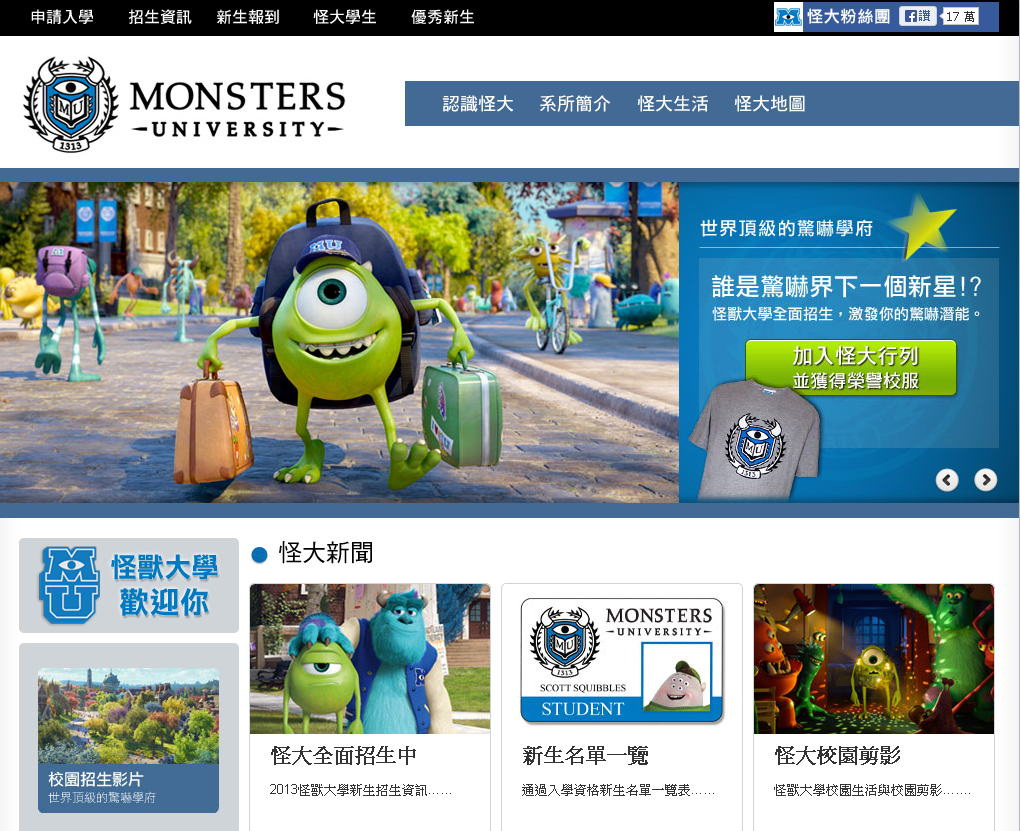Open the 校園招生影片 campus video thumbnail
1020x831 pixels.
point(128,716)
